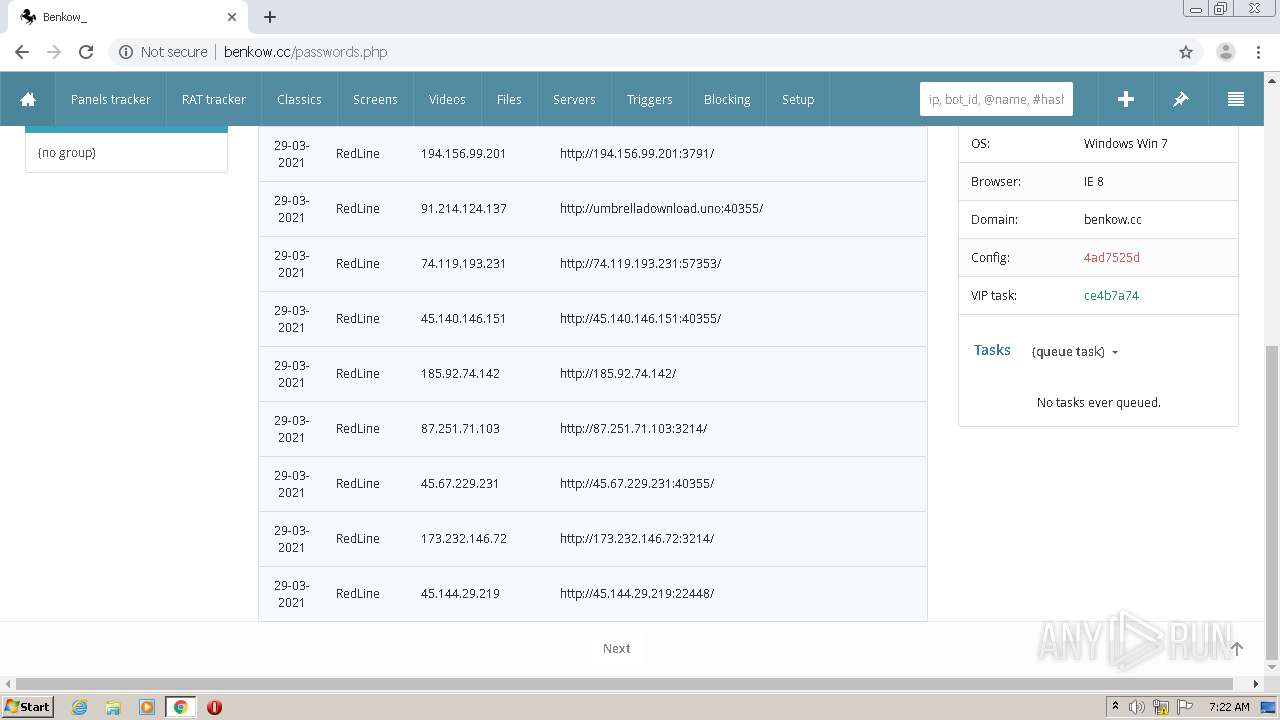View Not secure site info icon
This screenshot has height=720, width=1280.
click(126, 52)
